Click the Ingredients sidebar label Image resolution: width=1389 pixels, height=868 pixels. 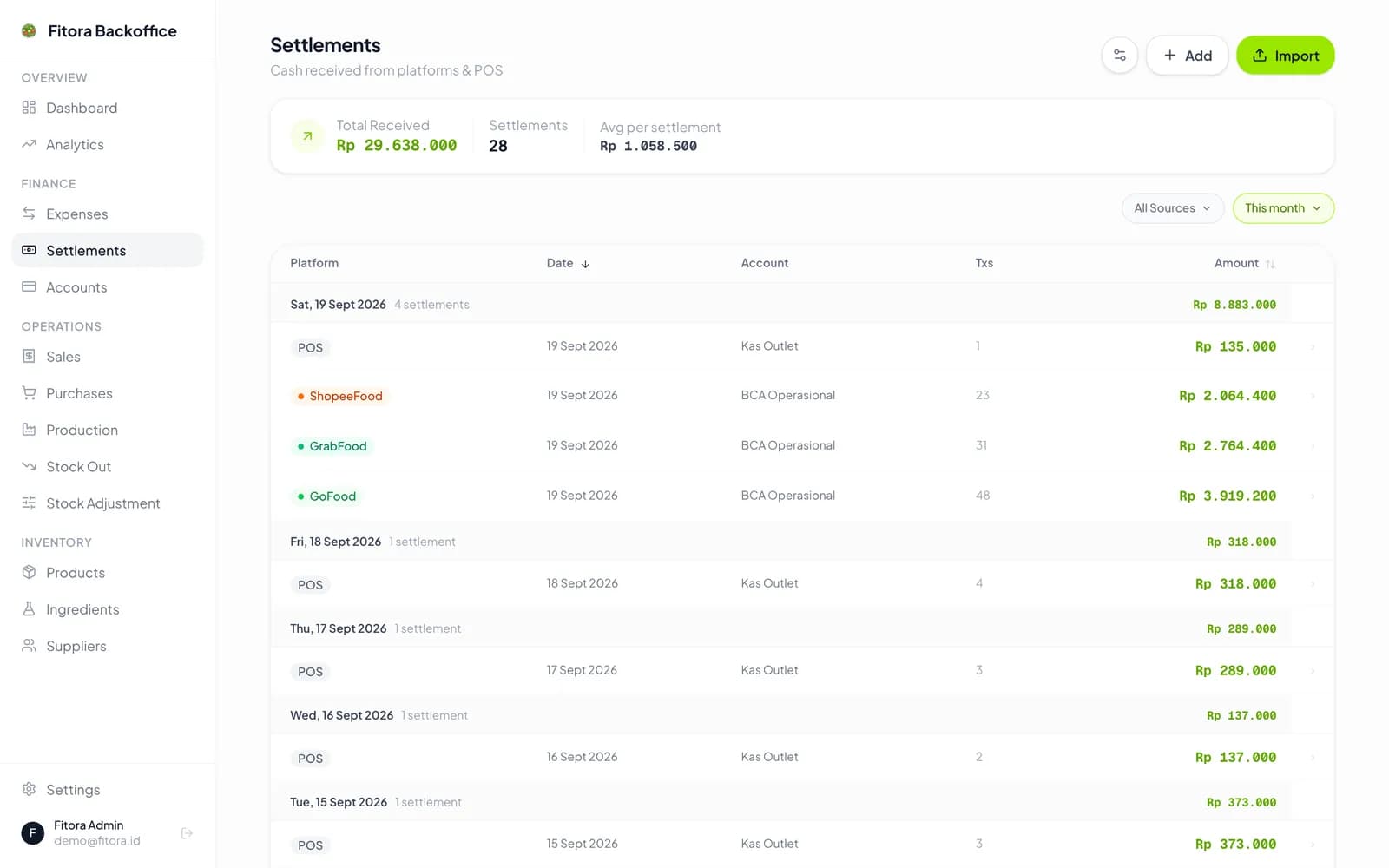82,609
